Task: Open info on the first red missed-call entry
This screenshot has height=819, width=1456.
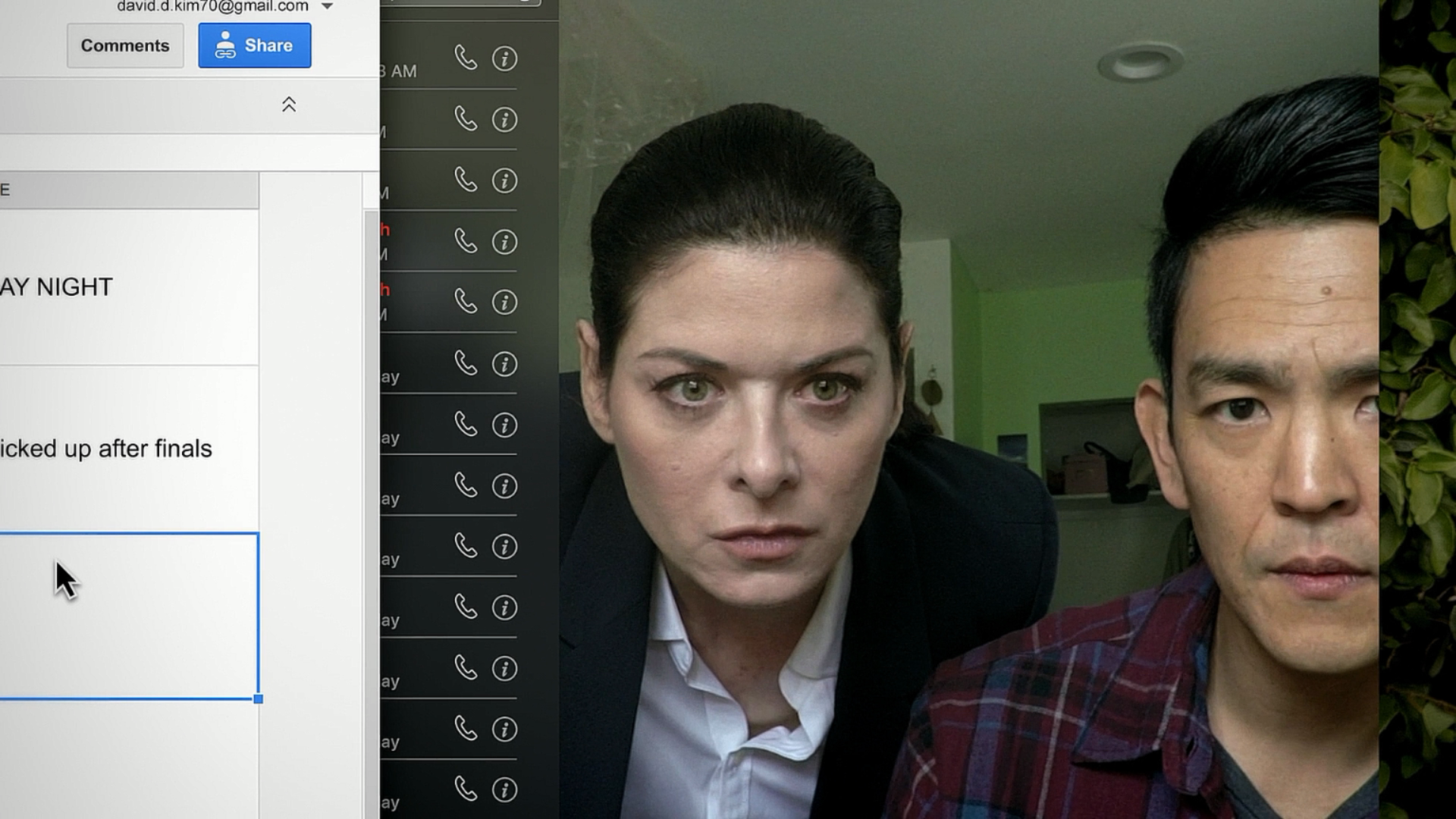Action: tap(504, 242)
